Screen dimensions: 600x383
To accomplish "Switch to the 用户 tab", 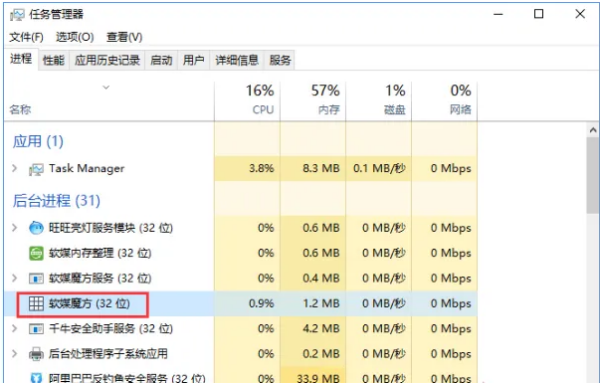I will coord(194,60).
